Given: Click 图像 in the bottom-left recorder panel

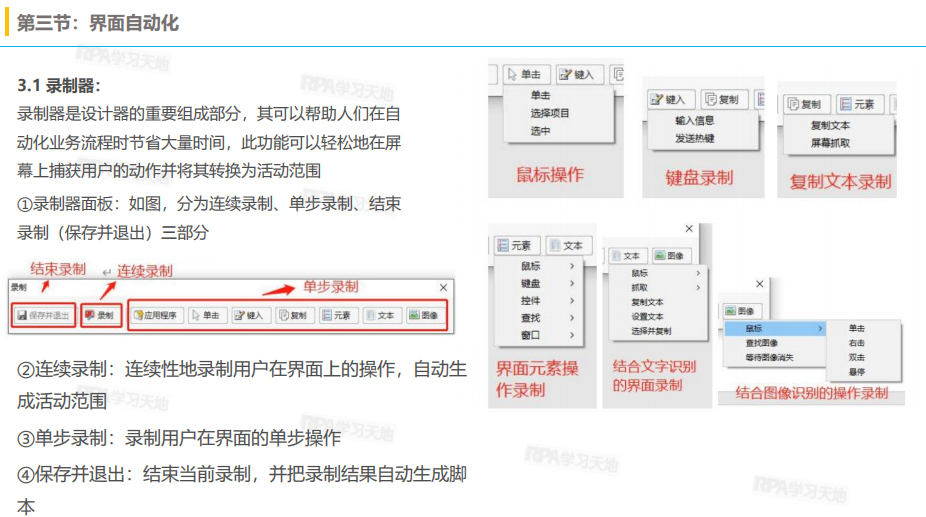Looking at the screenshot, I should [424, 315].
